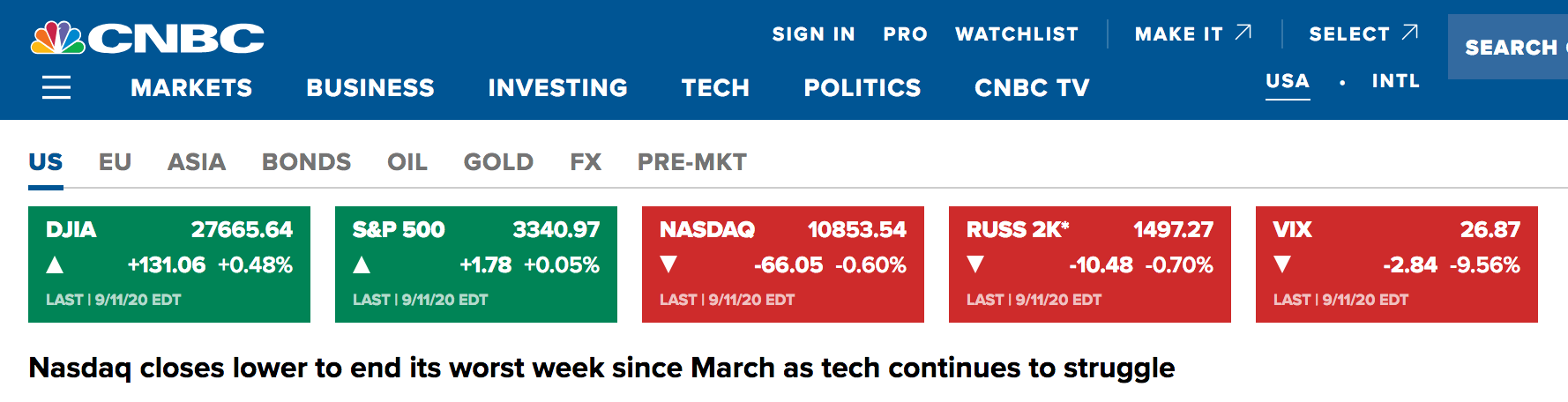
Task: Switch to the BONDS market tab
Action: [306, 162]
